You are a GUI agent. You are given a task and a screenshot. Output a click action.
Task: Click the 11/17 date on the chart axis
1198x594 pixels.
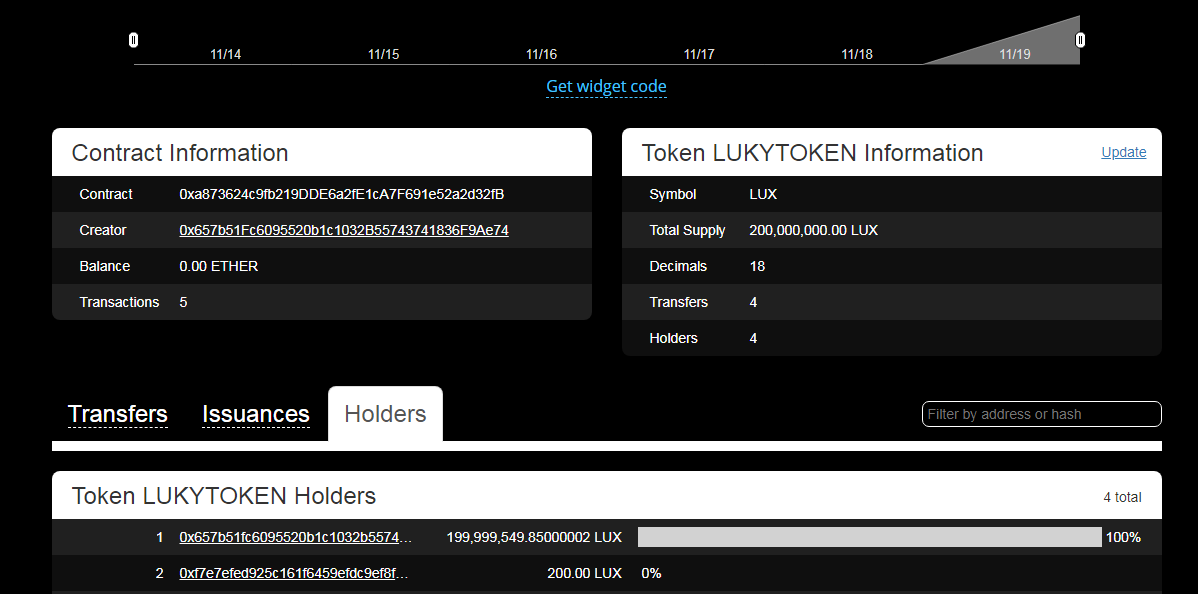pyautogui.click(x=699, y=54)
